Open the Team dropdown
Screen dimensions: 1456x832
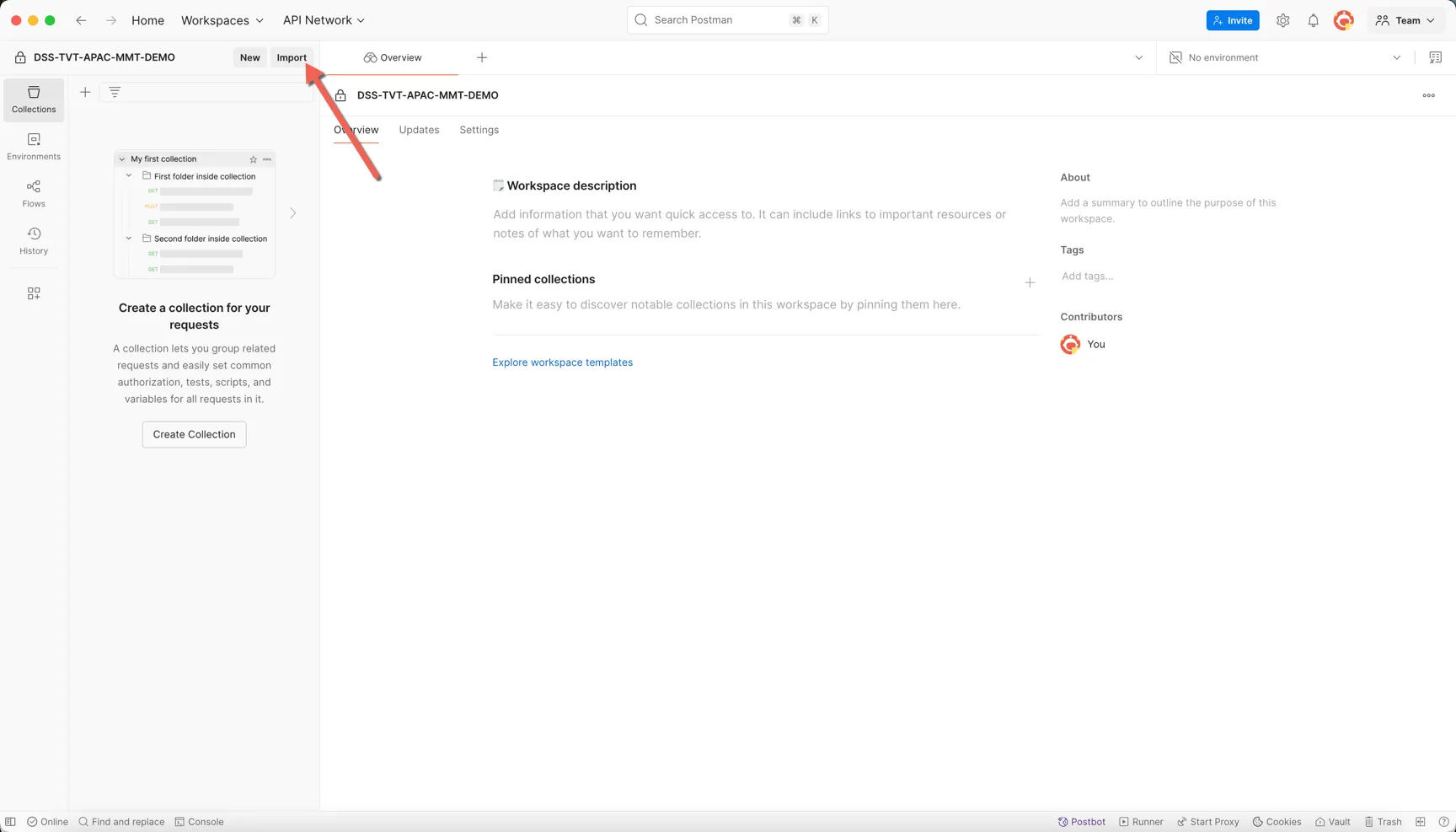coord(1405,20)
